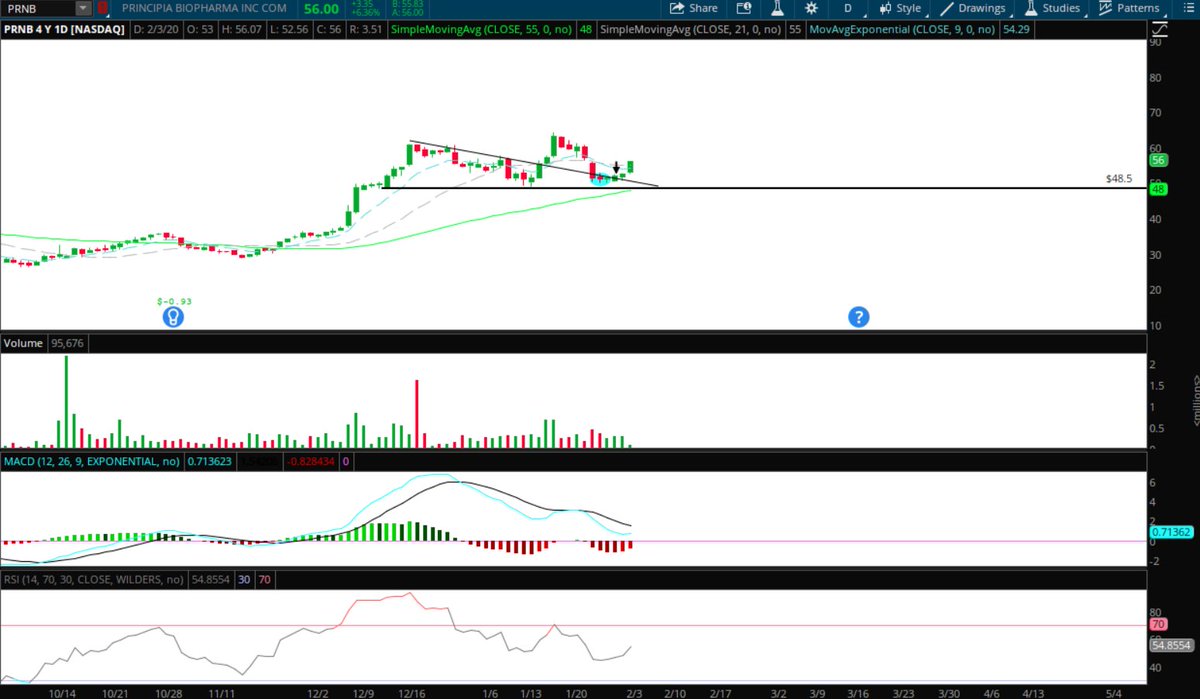Open the Patterns menu
This screenshot has height=699, width=1200.
1131,8
